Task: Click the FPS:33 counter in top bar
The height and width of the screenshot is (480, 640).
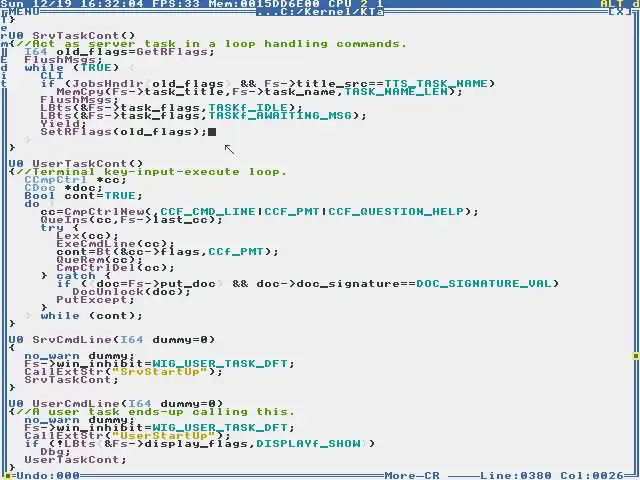Action: [x=176, y=4]
